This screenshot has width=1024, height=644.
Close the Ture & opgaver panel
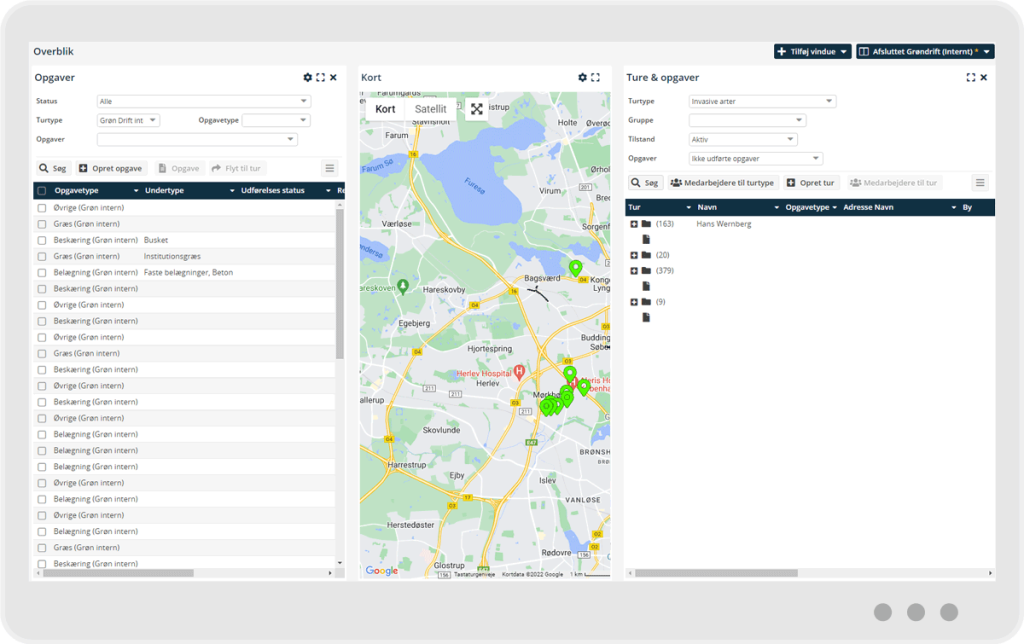pos(984,77)
